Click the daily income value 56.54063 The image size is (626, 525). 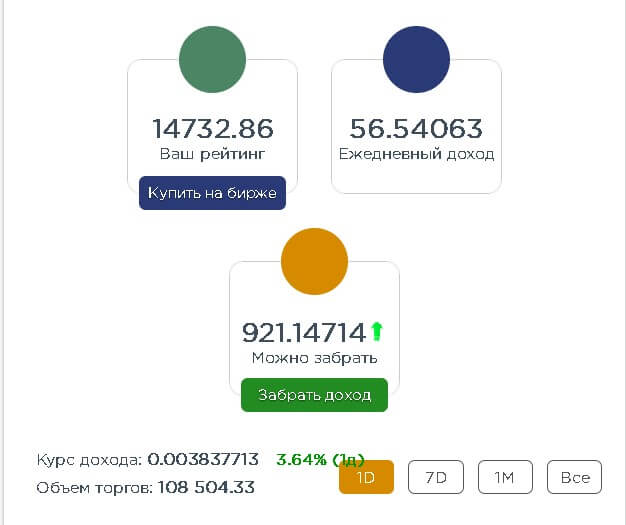click(416, 129)
